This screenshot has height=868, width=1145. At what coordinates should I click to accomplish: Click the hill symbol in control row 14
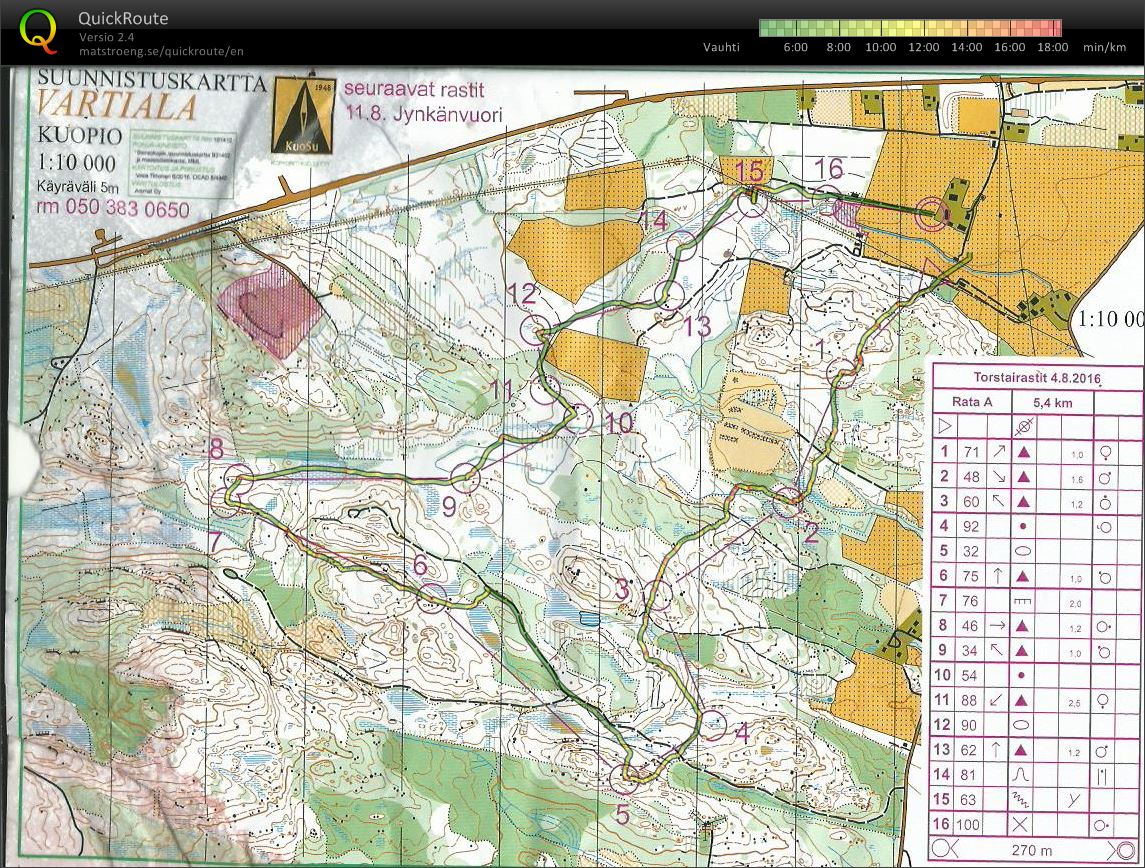coord(1022,774)
